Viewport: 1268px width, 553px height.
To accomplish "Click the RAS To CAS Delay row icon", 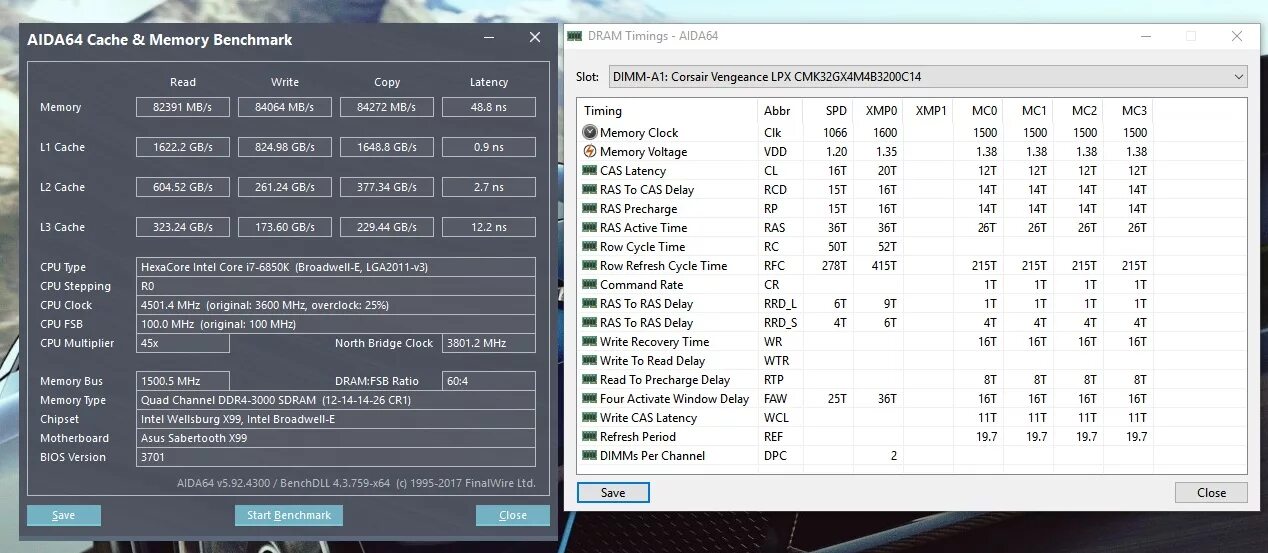I will [x=590, y=189].
